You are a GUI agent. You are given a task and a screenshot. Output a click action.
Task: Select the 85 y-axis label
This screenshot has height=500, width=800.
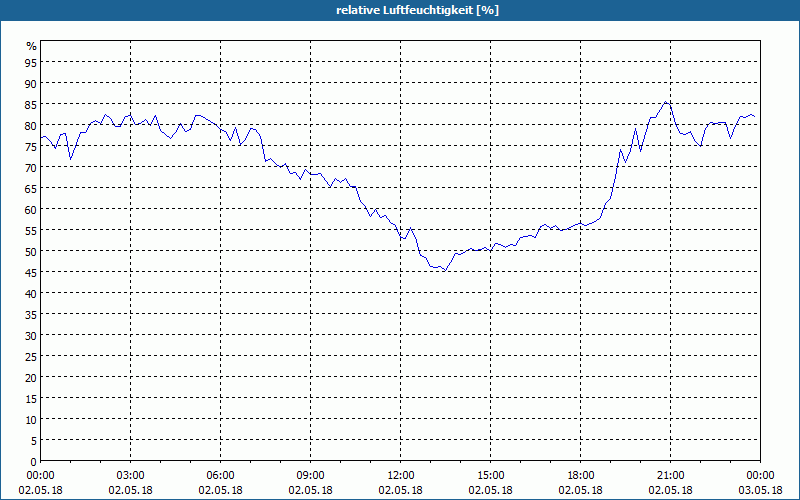click(31, 104)
